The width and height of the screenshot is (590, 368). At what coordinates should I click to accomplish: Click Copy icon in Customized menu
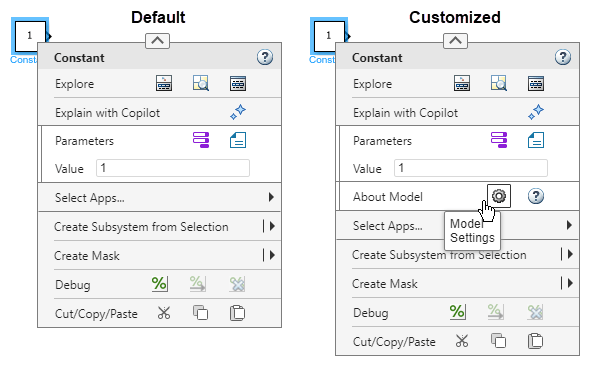499,341
